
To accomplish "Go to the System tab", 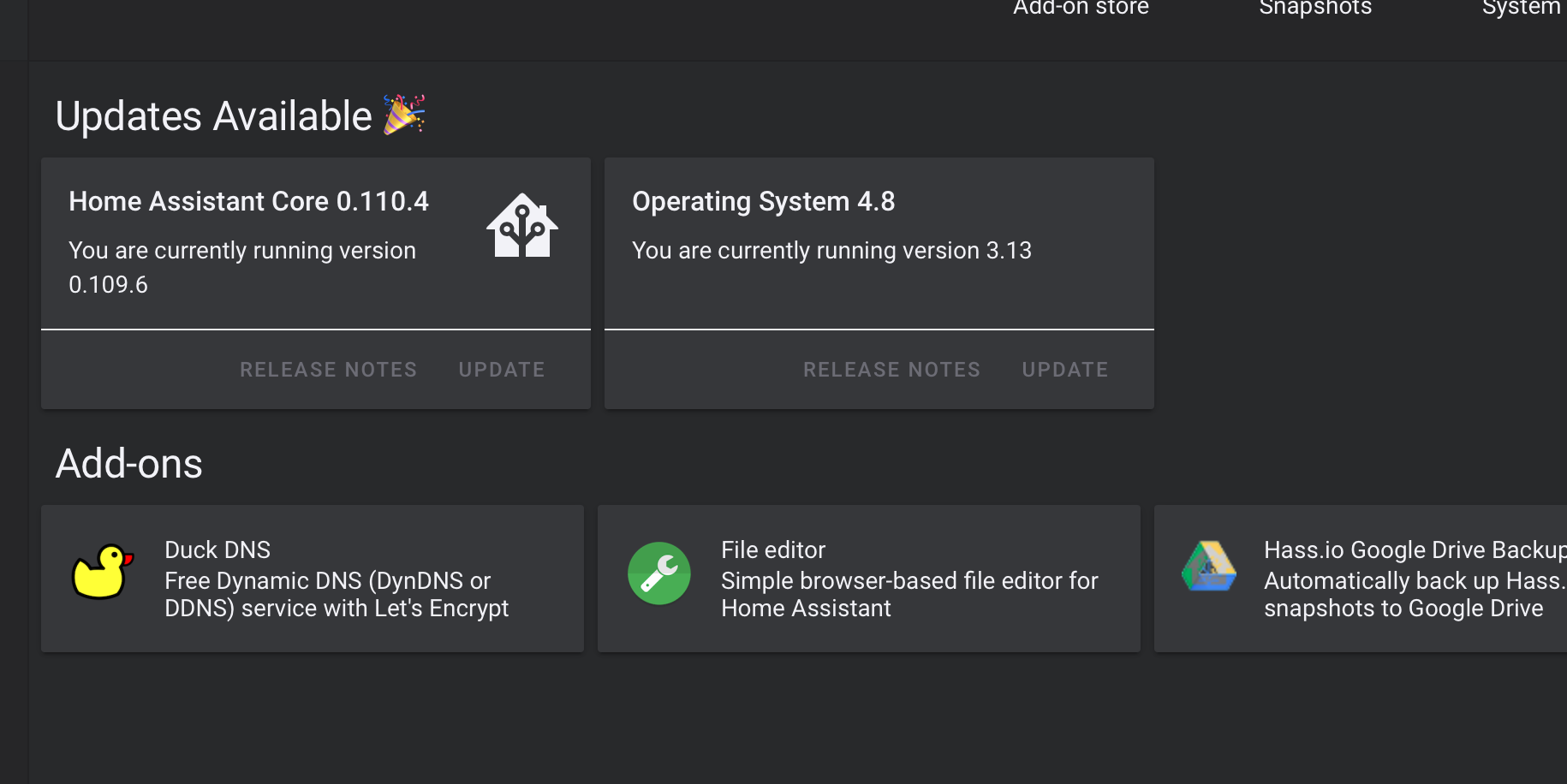I will click(x=1521, y=9).
